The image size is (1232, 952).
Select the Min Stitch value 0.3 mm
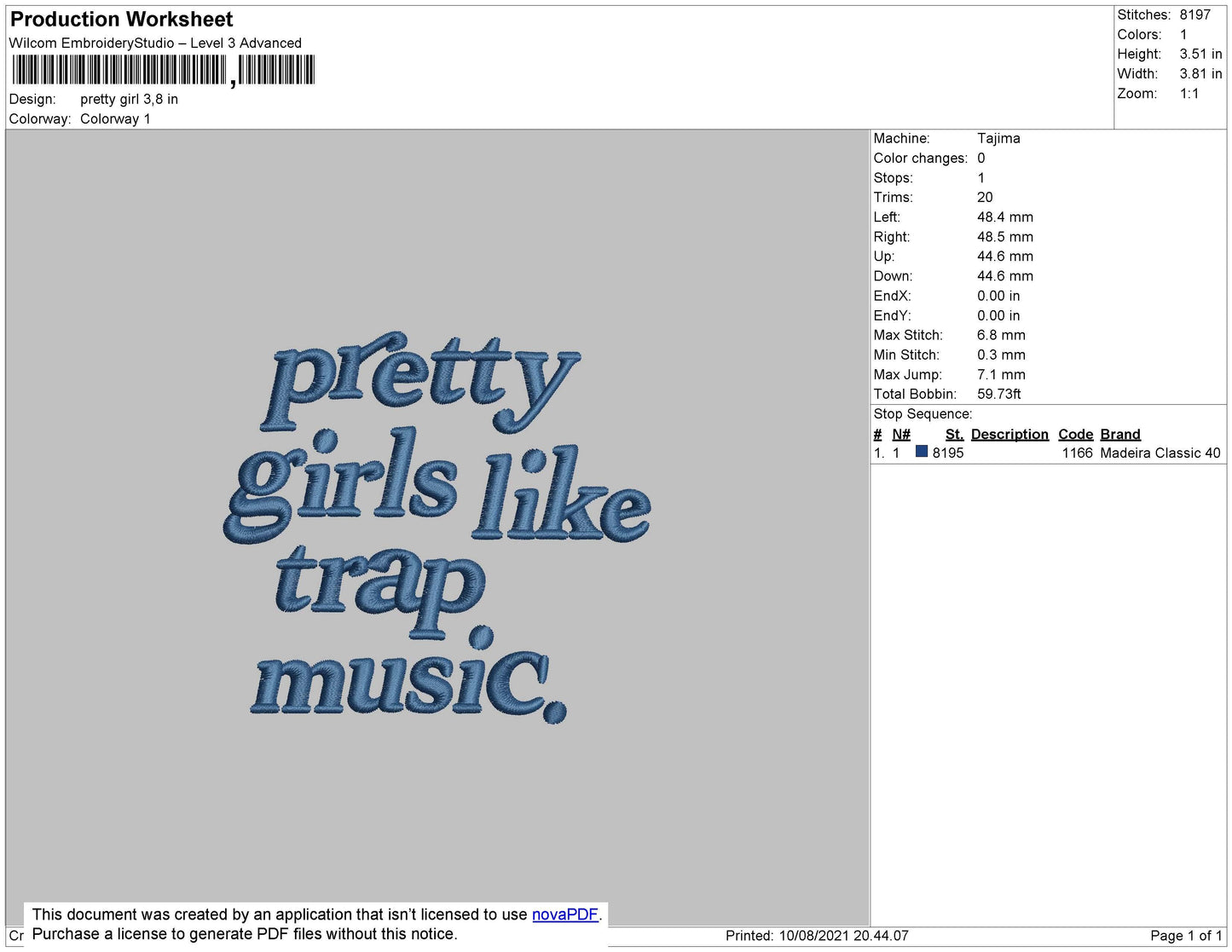point(1001,355)
